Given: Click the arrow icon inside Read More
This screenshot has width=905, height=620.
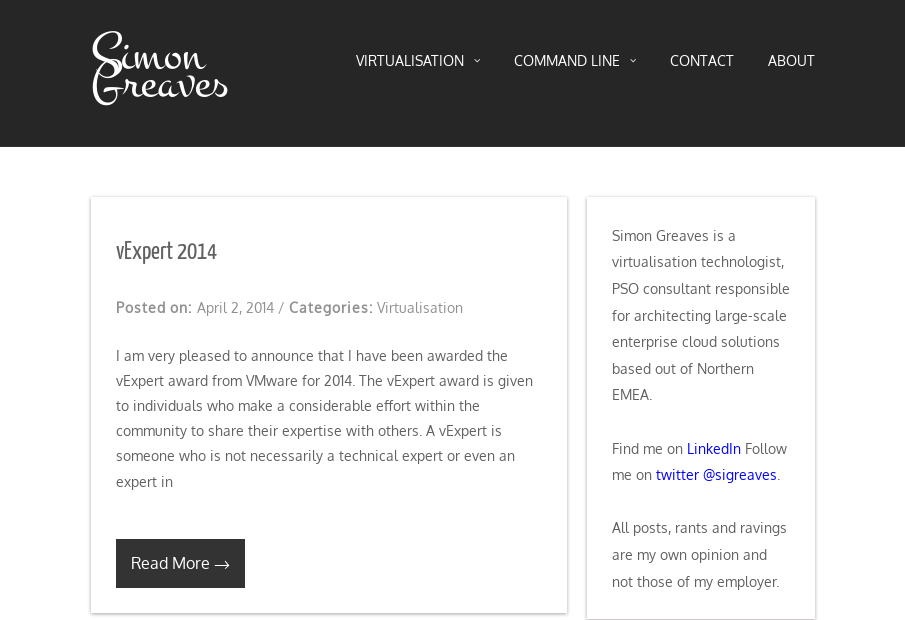Looking at the screenshot, I should tap(222, 565).
